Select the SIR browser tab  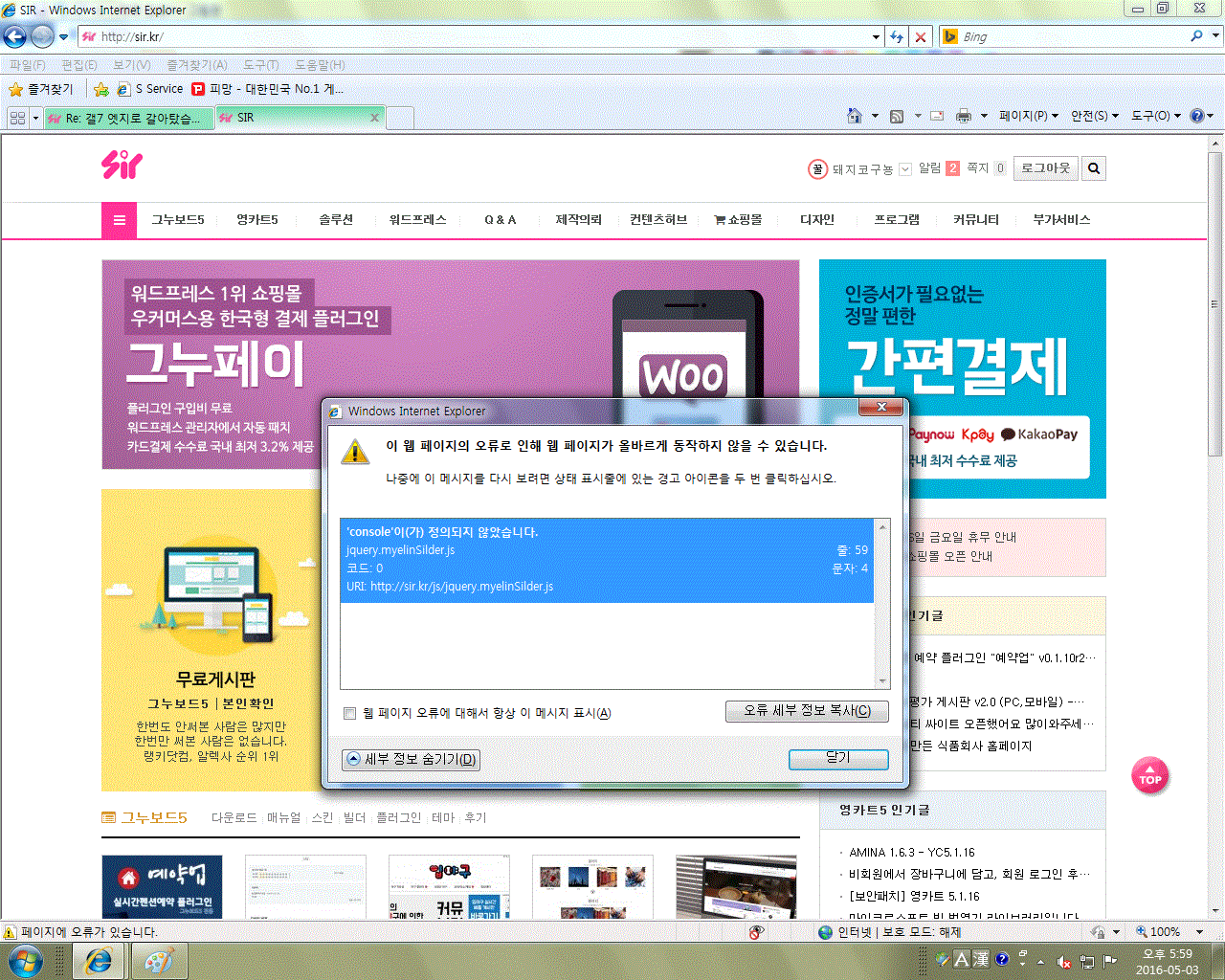click(300, 118)
